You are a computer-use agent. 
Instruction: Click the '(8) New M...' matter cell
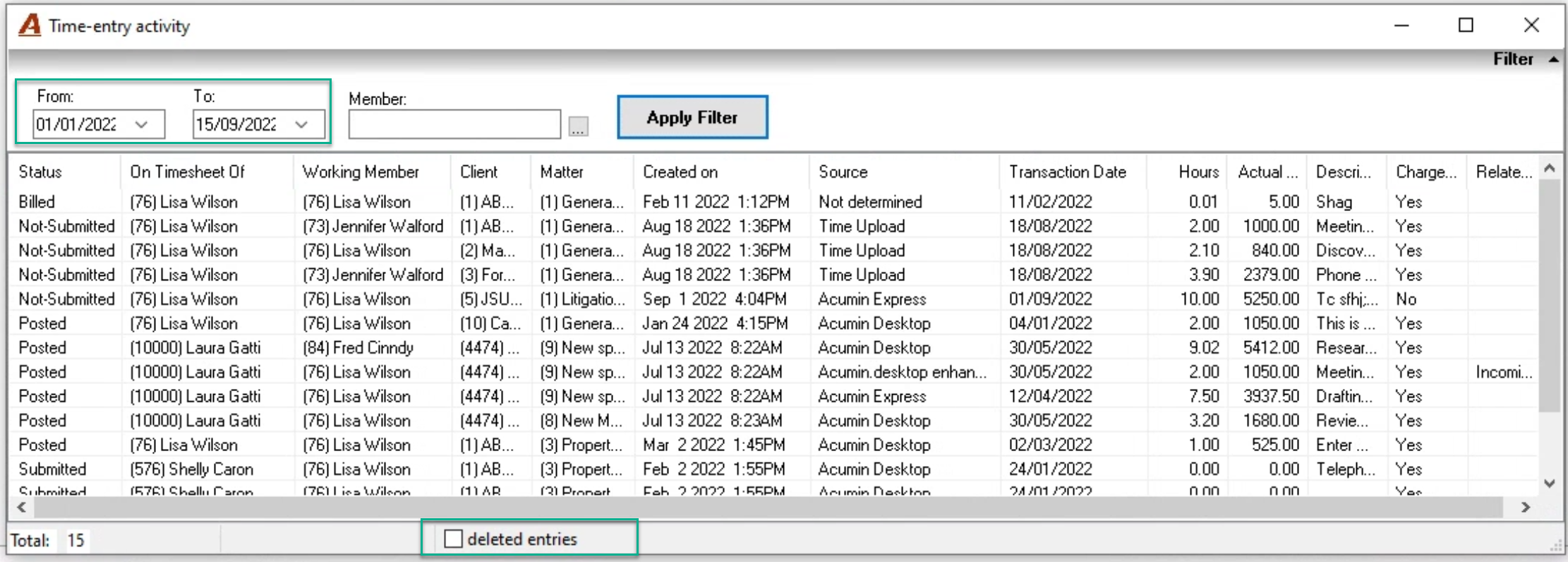pyautogui.click(x=581, y=421)
